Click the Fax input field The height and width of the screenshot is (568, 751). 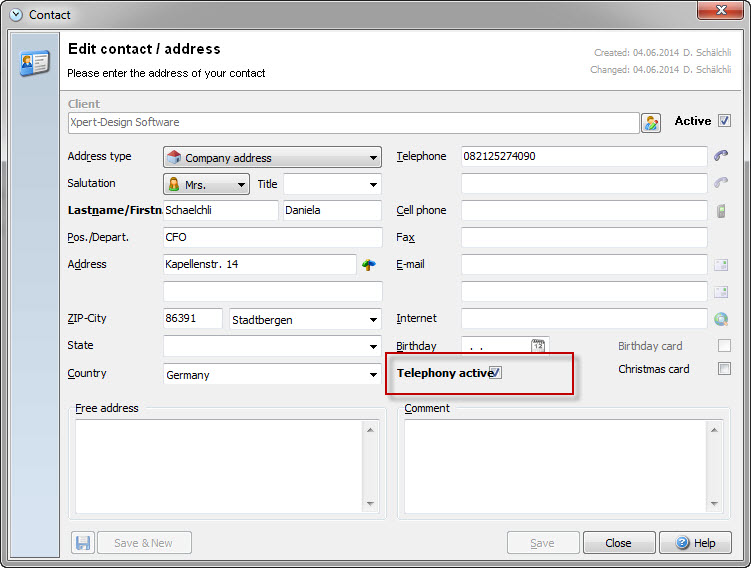click(x=584, y=237)
